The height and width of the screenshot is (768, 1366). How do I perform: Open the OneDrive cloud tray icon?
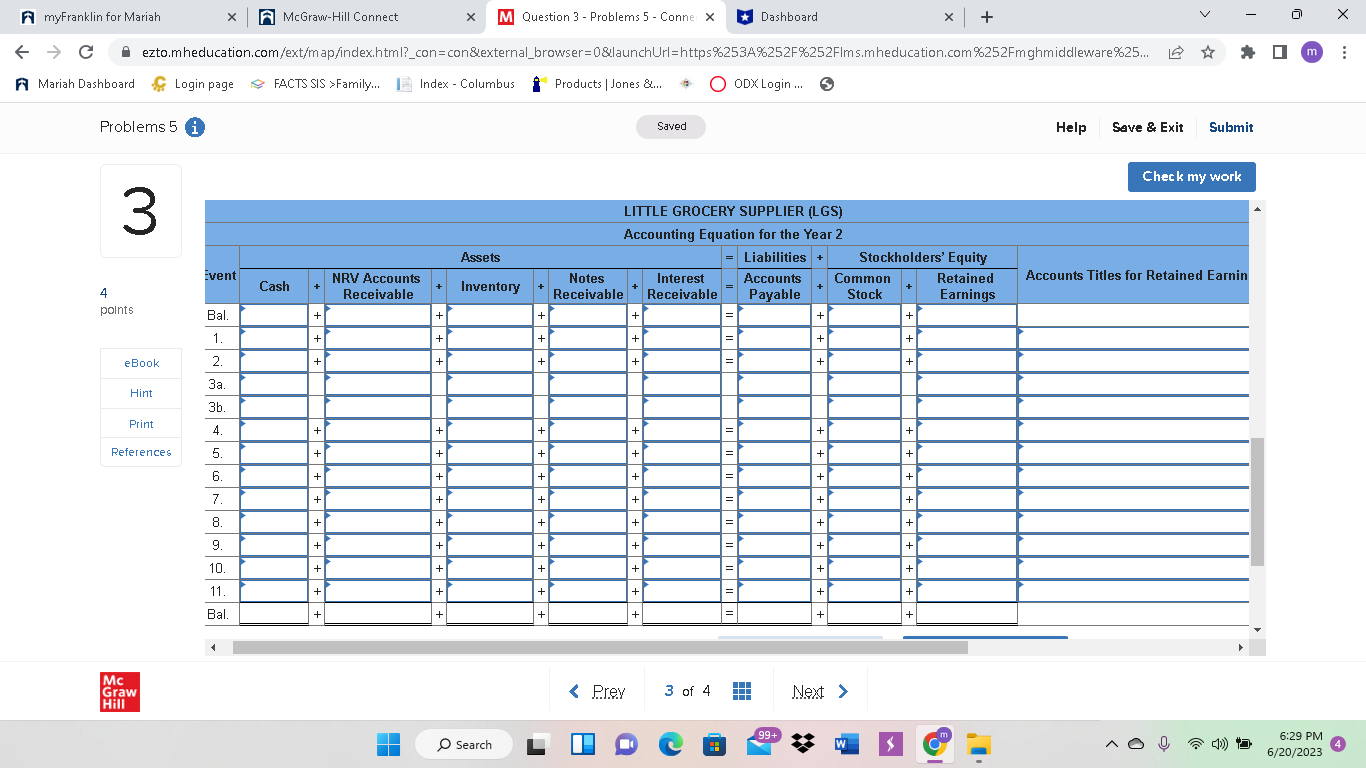pyautogui.click(x=1135, y=744)
